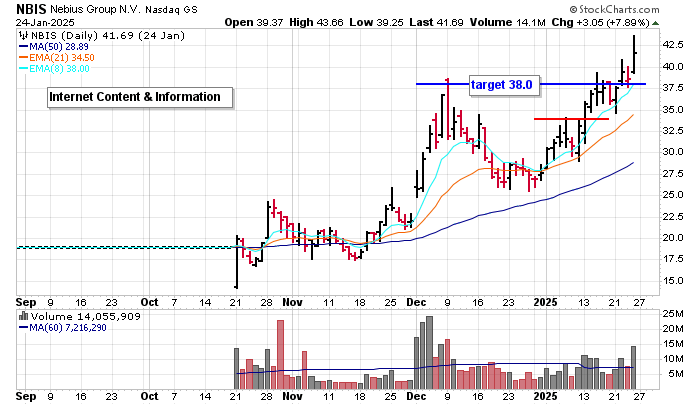The width and height of the screenshot is (700, 405).
Task: Click 28 on the volume panel date axis
Action: pos(267,397)
